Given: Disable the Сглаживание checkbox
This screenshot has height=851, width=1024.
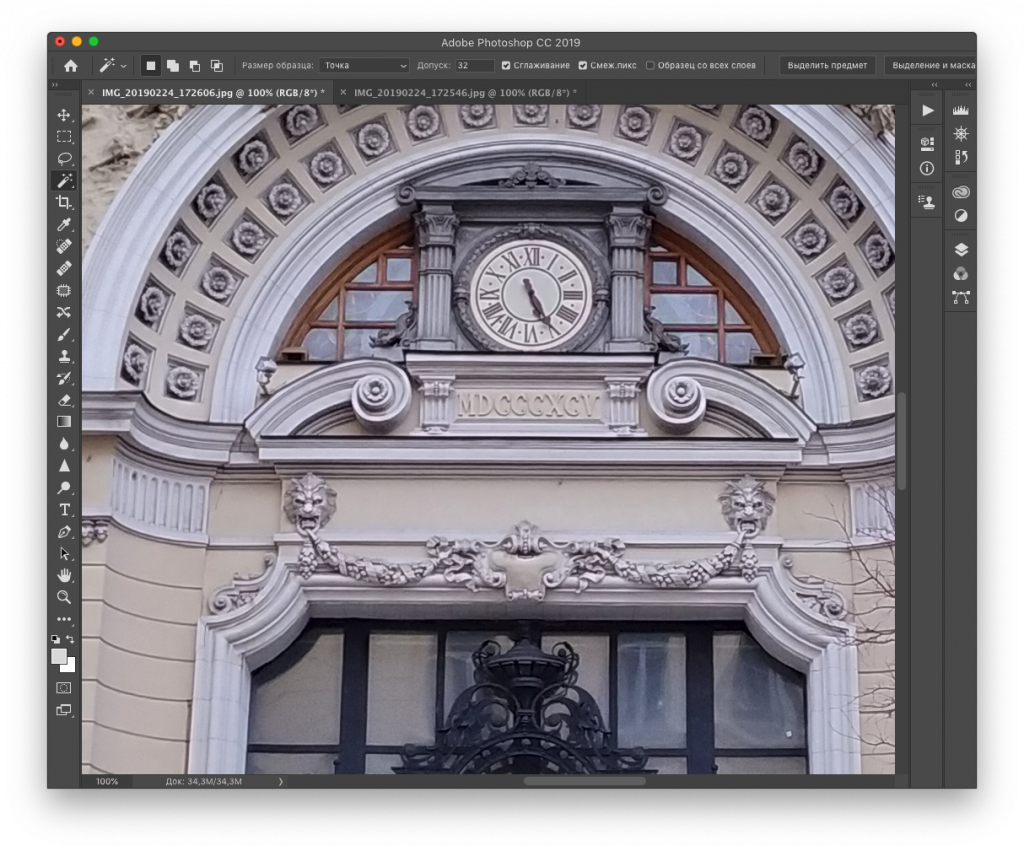Looking at the screenshot, I should 506,66.
